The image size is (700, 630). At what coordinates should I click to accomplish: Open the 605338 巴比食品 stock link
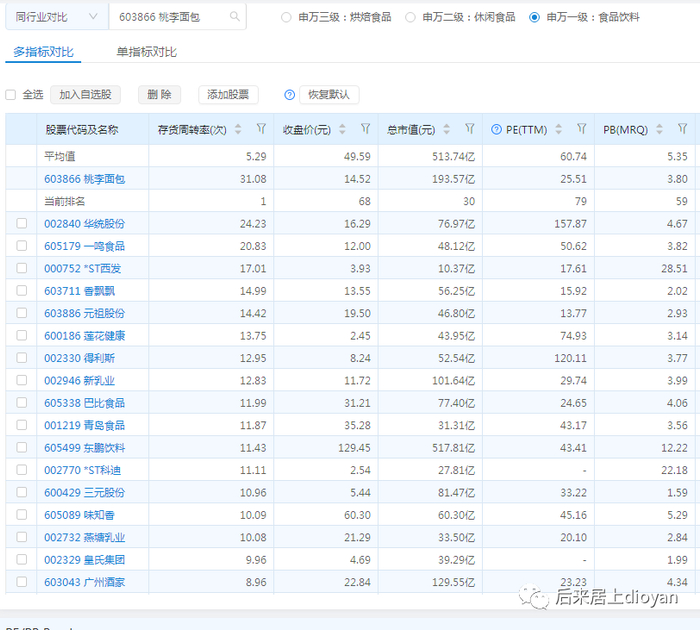(84, 403)
